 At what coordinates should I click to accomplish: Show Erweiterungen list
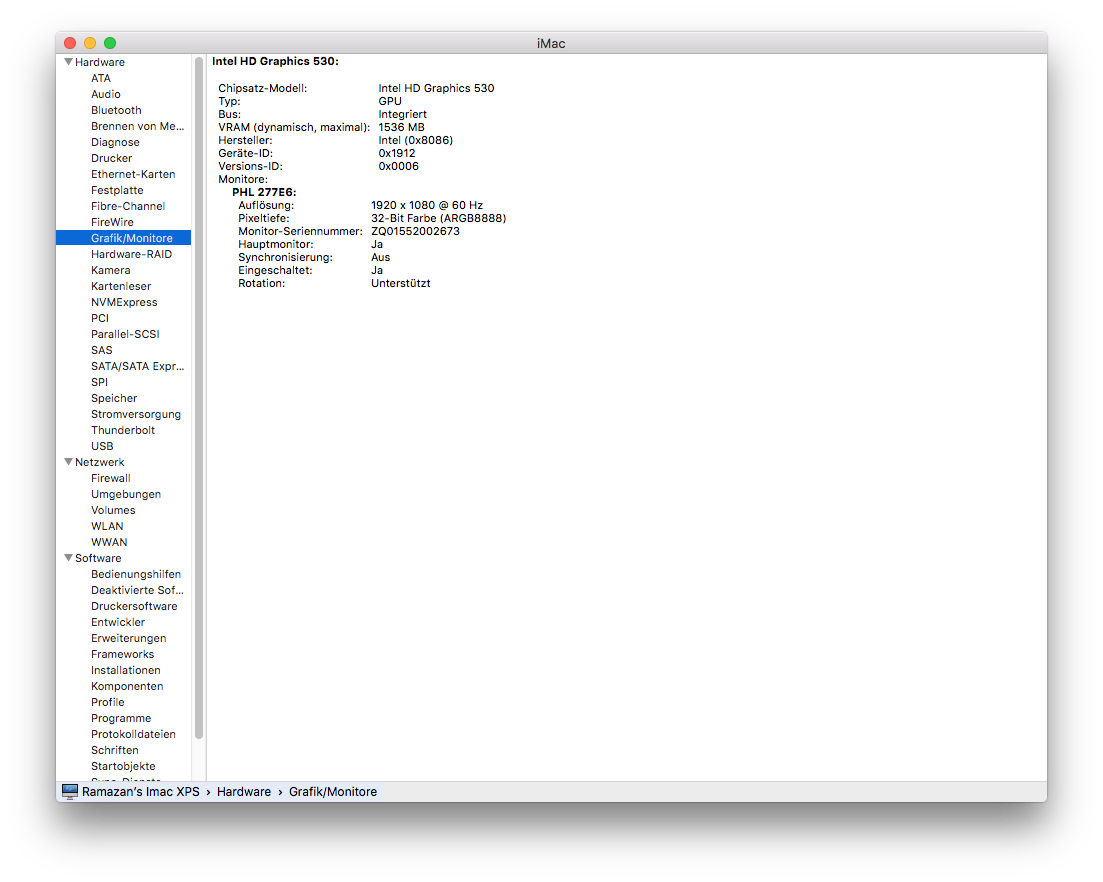[128, 639]
